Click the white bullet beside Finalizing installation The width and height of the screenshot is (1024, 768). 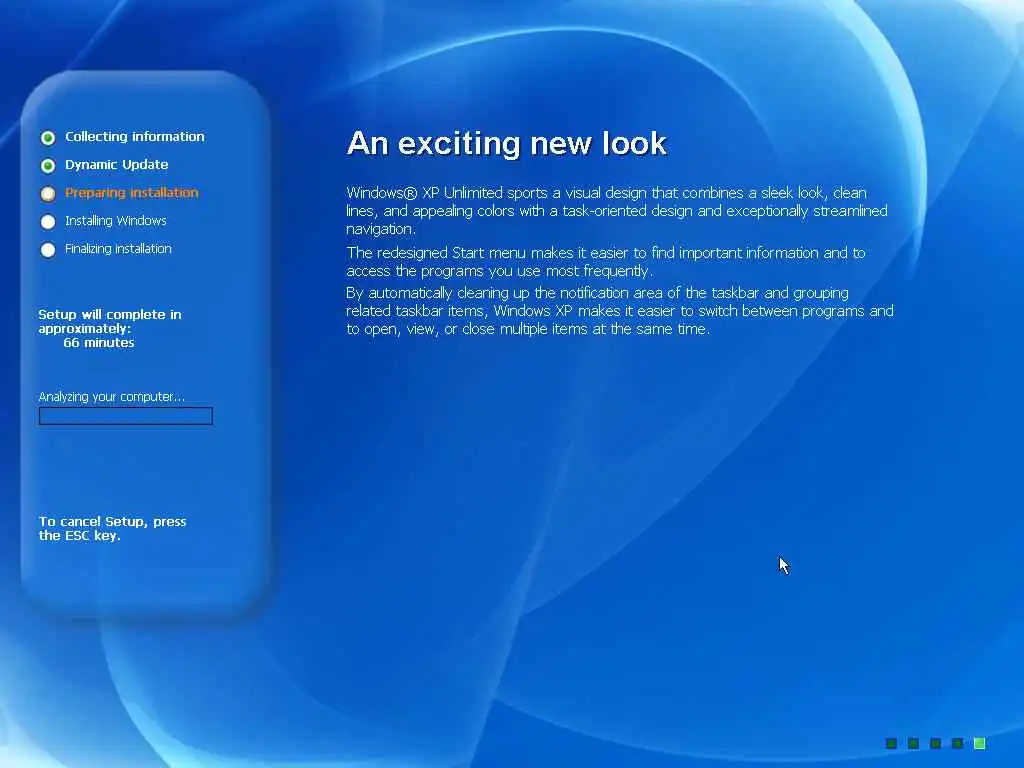[48, 250]
